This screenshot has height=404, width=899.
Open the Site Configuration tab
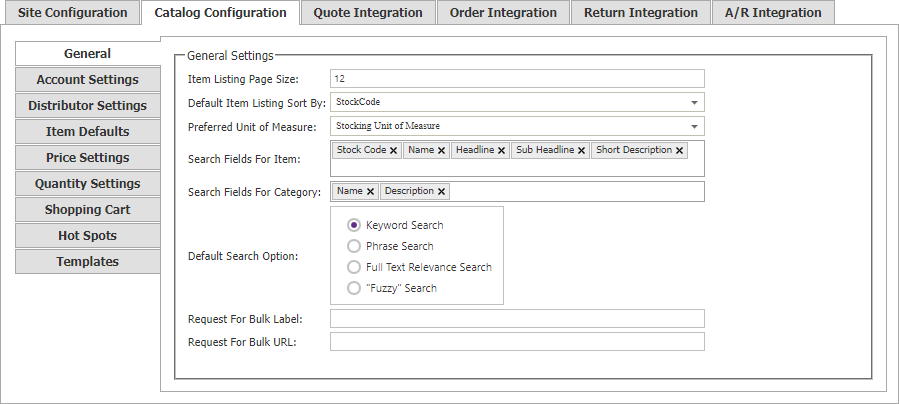[72, 13]
